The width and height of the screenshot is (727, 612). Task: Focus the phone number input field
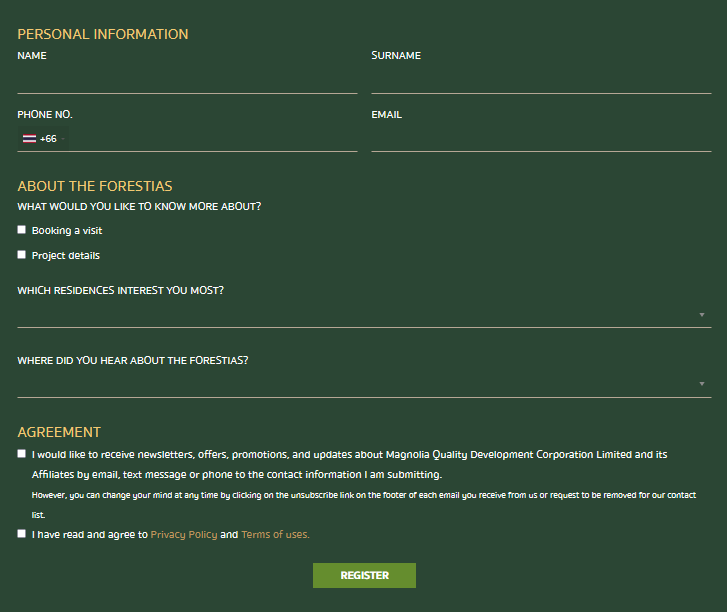click(213, 139)
